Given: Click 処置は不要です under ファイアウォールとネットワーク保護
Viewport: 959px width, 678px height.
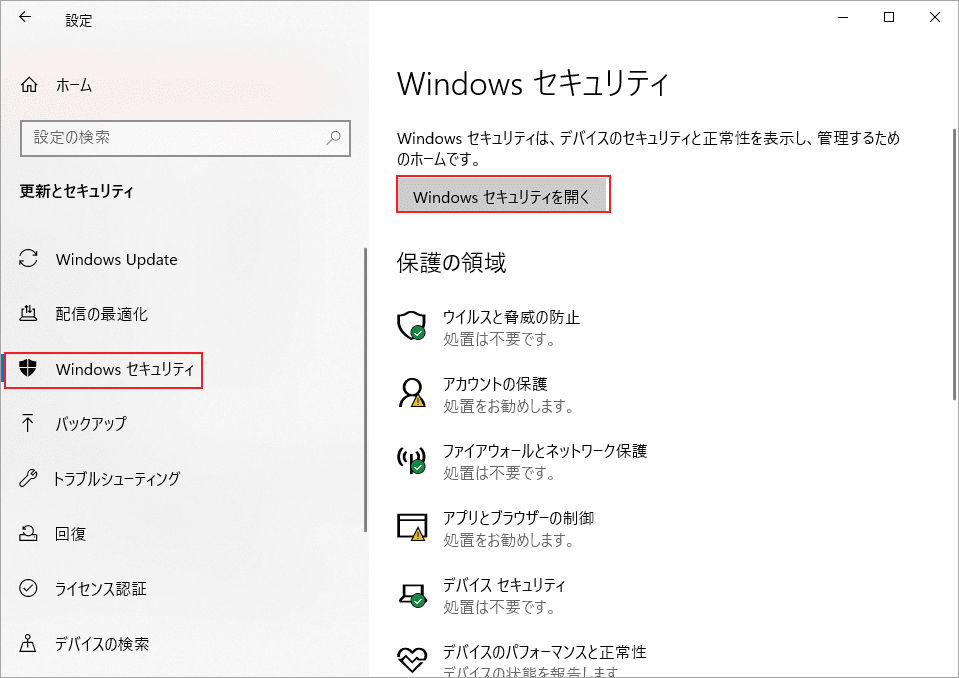Looking at the screenshot, I should (x=499, y=473).
